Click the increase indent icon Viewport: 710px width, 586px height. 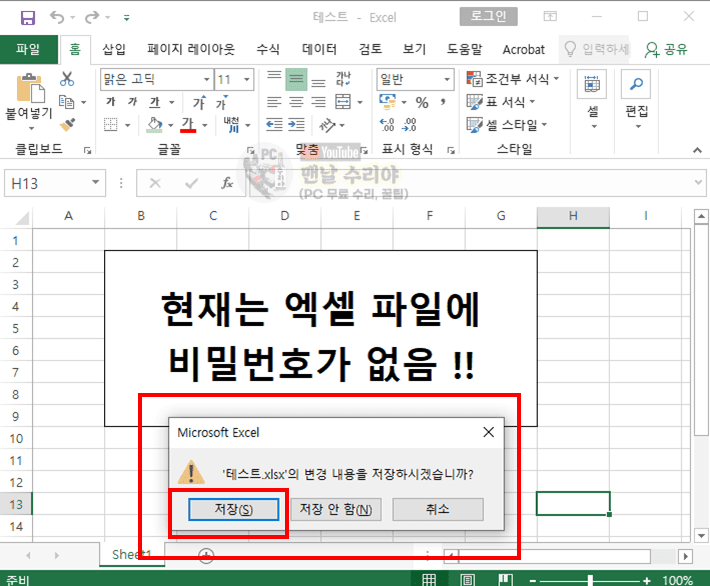pos(296,125)
